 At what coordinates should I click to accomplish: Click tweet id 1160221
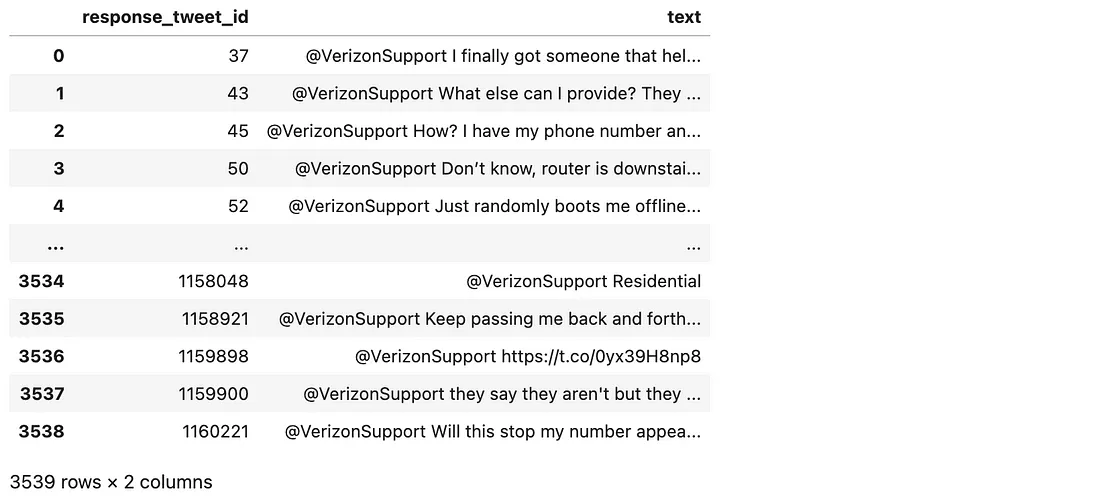pyautogui.click(x=215, y=431)
